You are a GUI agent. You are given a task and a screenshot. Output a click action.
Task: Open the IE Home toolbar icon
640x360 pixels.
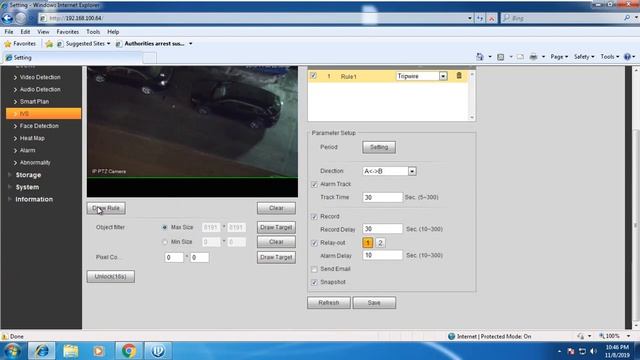tap(480, 57)
